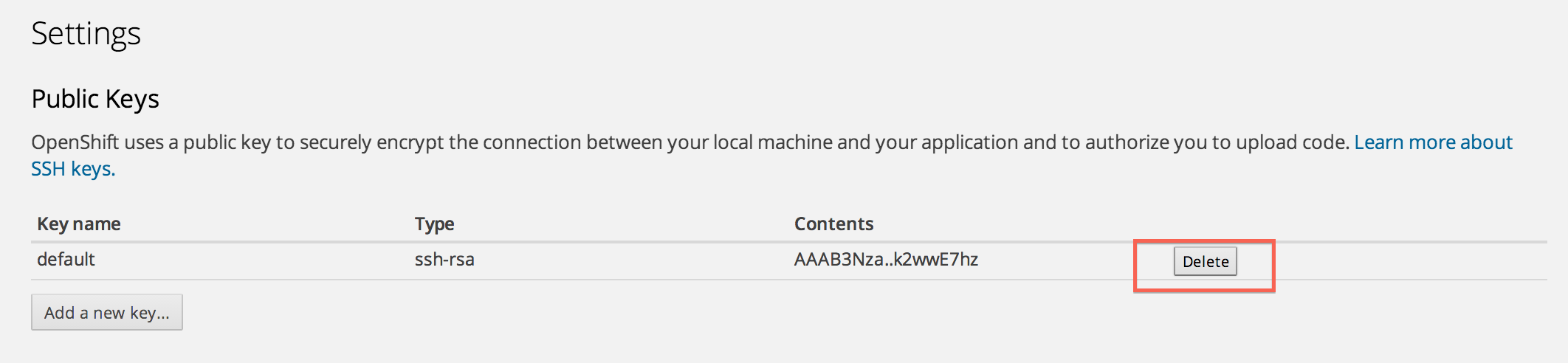Click the Delete button for default key
The width and height of the screenshot is (1568, 363).
coord(1205,262)
